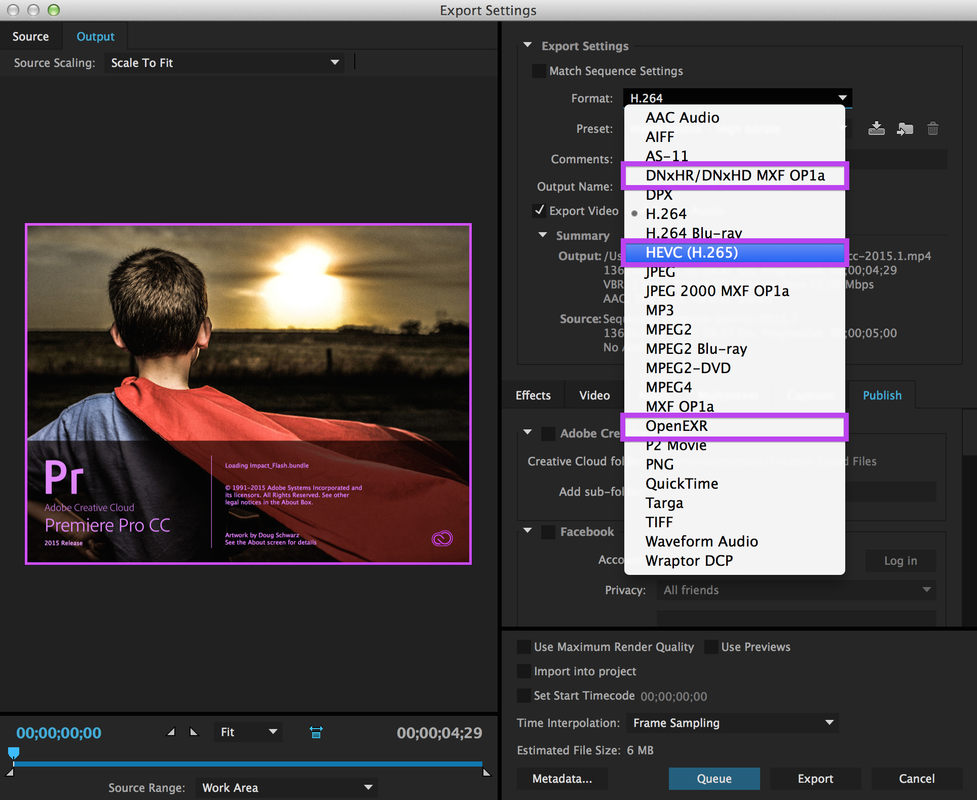This screenshot has height=800, width=977.
Task: Select PNG format
Action: (x=735, y=464)
